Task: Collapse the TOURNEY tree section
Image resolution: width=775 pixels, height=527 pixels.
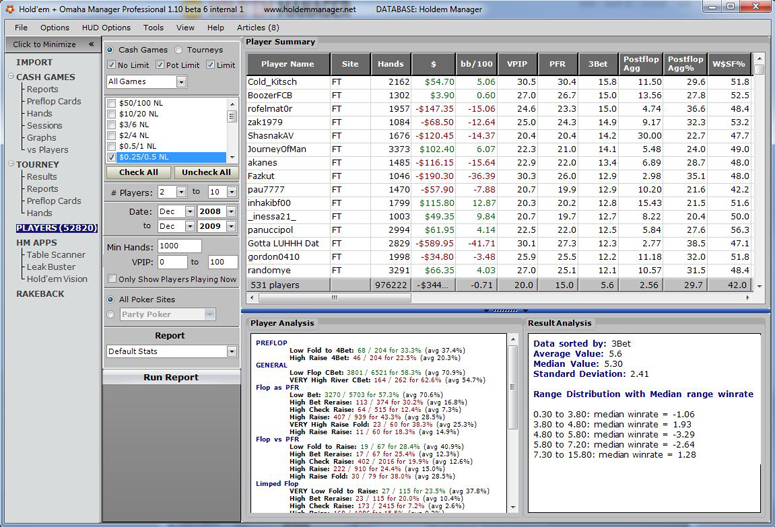Action: tap(11, 164)
